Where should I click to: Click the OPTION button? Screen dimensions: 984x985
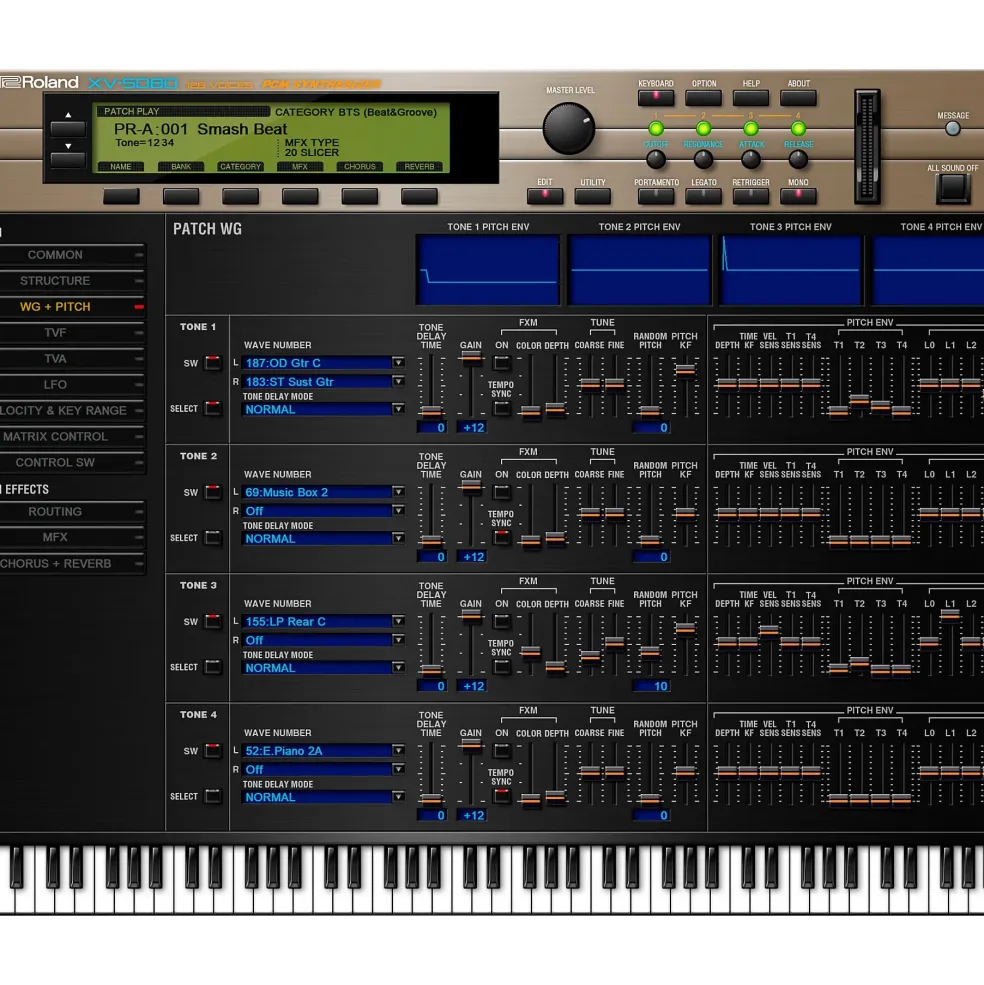click(x=703, y=98)
